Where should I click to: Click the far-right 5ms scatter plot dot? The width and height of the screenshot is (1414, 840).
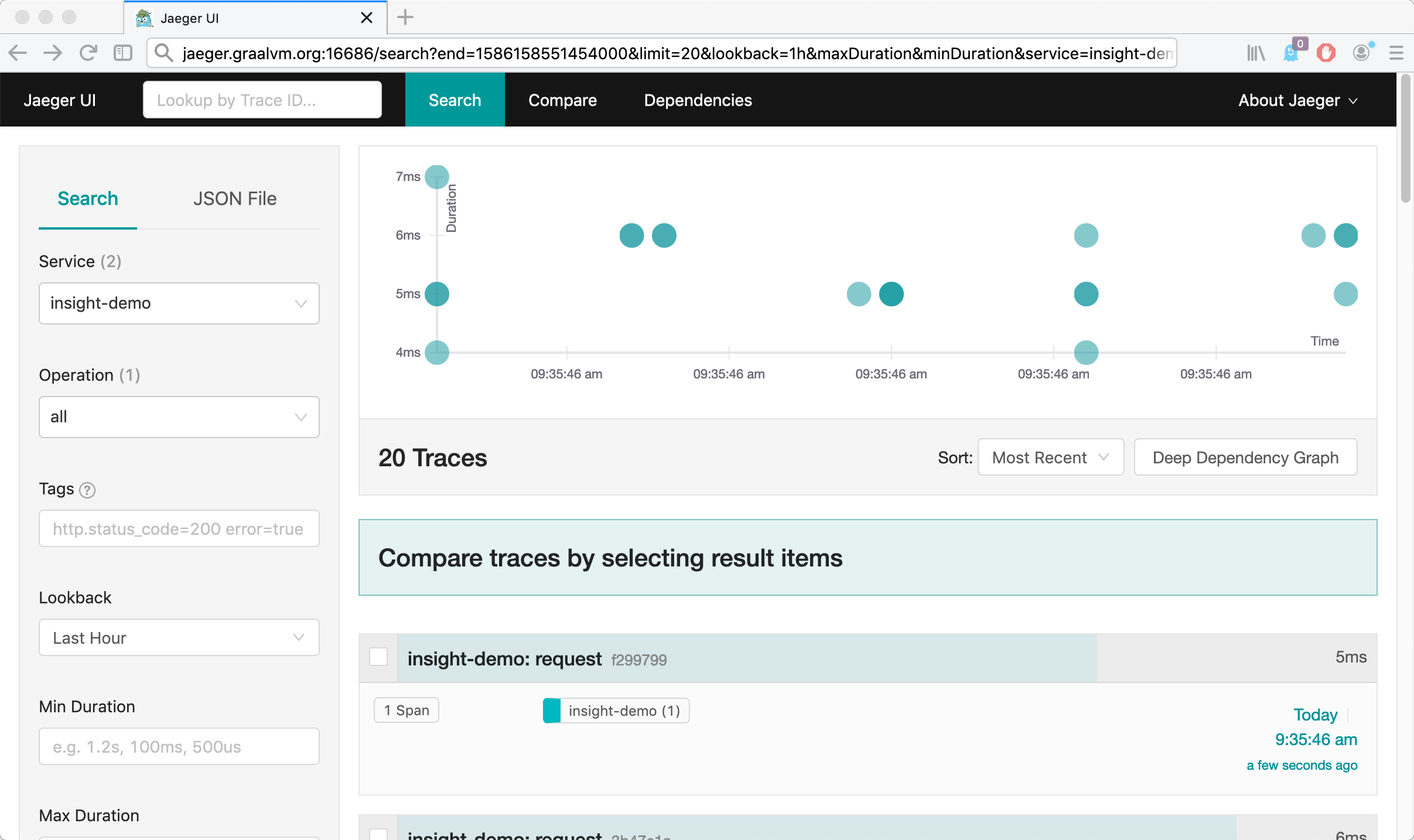coord(1346,294)
